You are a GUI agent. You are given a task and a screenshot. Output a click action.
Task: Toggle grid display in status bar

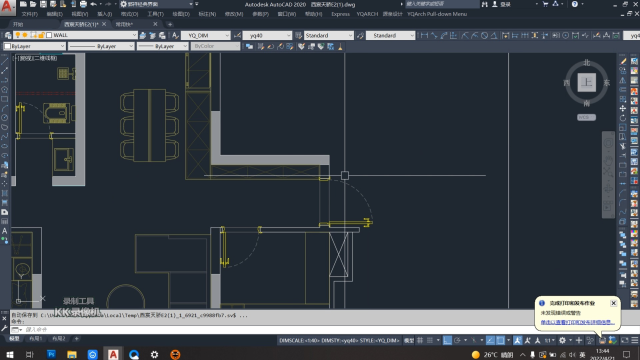pos(420,340)
